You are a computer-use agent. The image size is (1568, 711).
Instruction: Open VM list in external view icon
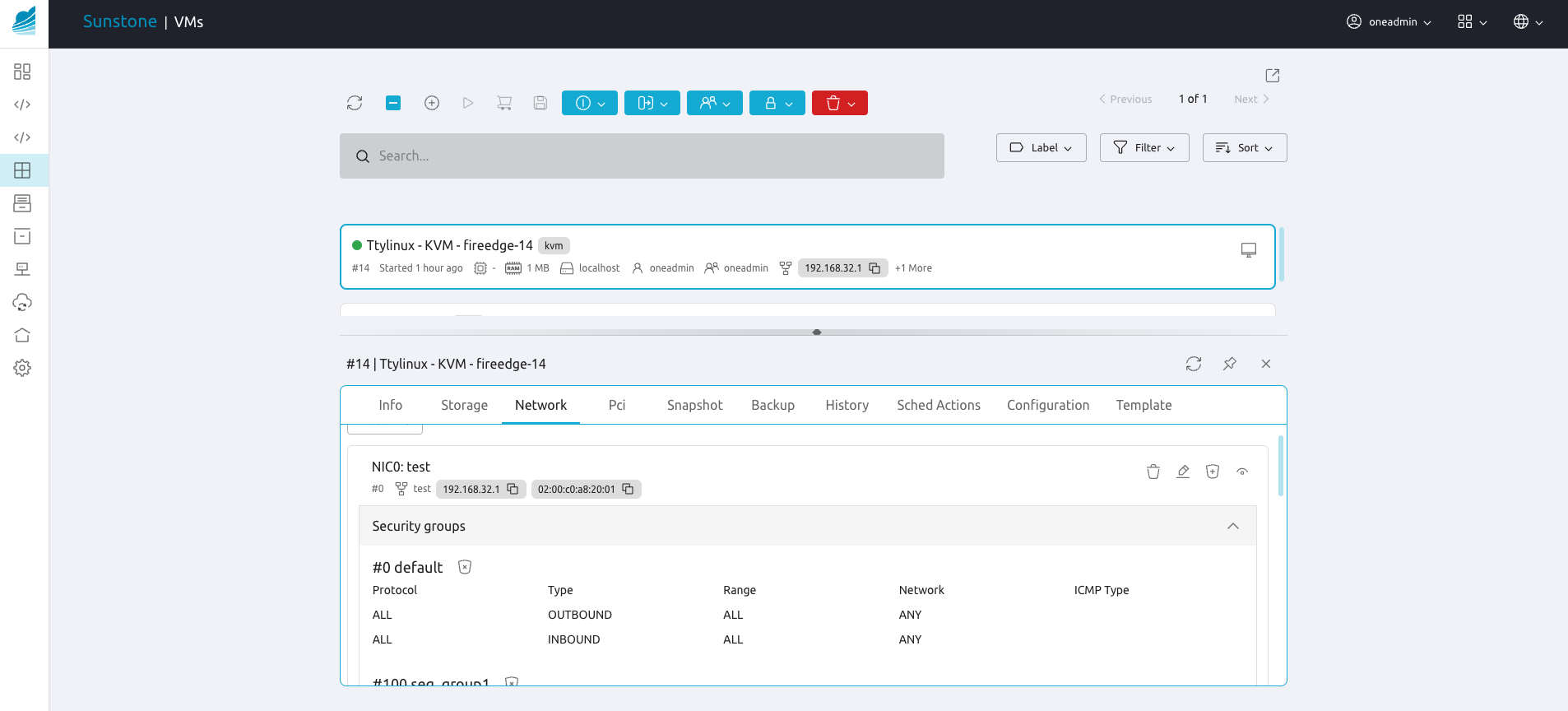1273,76
